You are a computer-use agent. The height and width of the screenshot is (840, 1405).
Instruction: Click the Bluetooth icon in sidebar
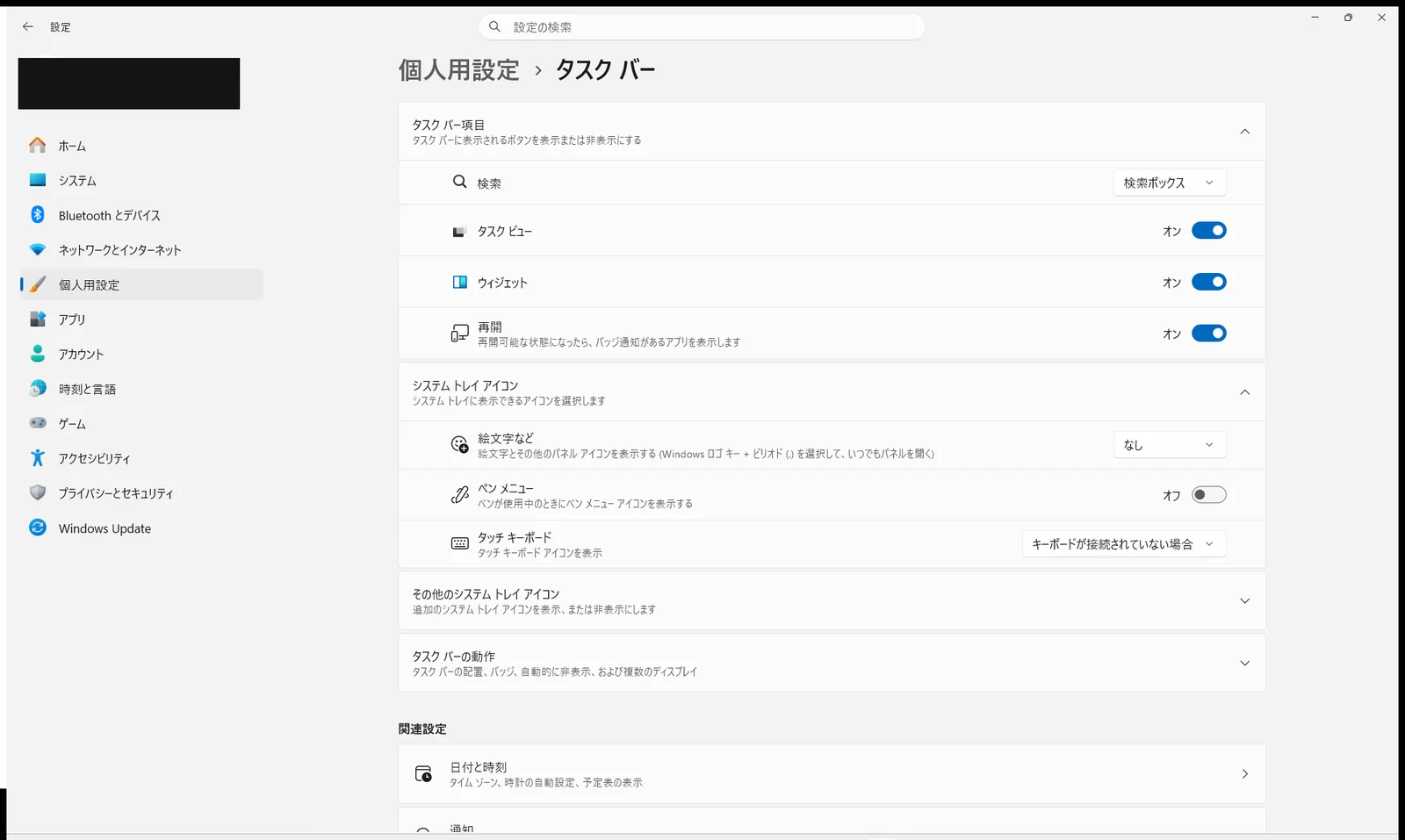tap(37, 214)
